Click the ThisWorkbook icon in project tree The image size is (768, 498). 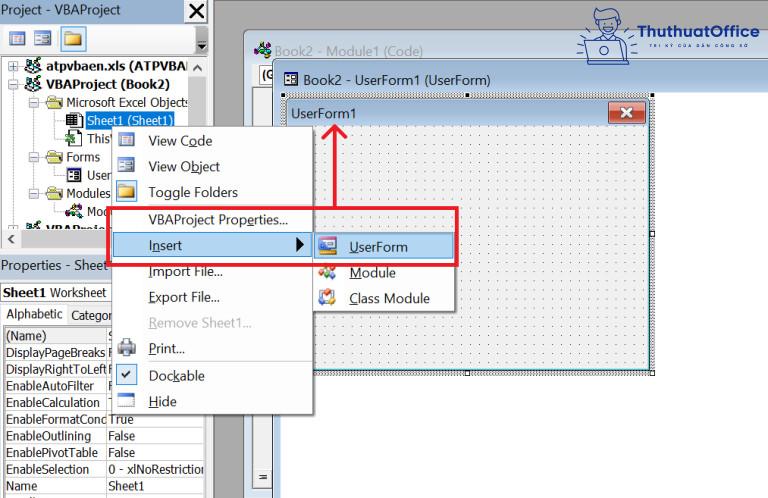tap(73, 138)
